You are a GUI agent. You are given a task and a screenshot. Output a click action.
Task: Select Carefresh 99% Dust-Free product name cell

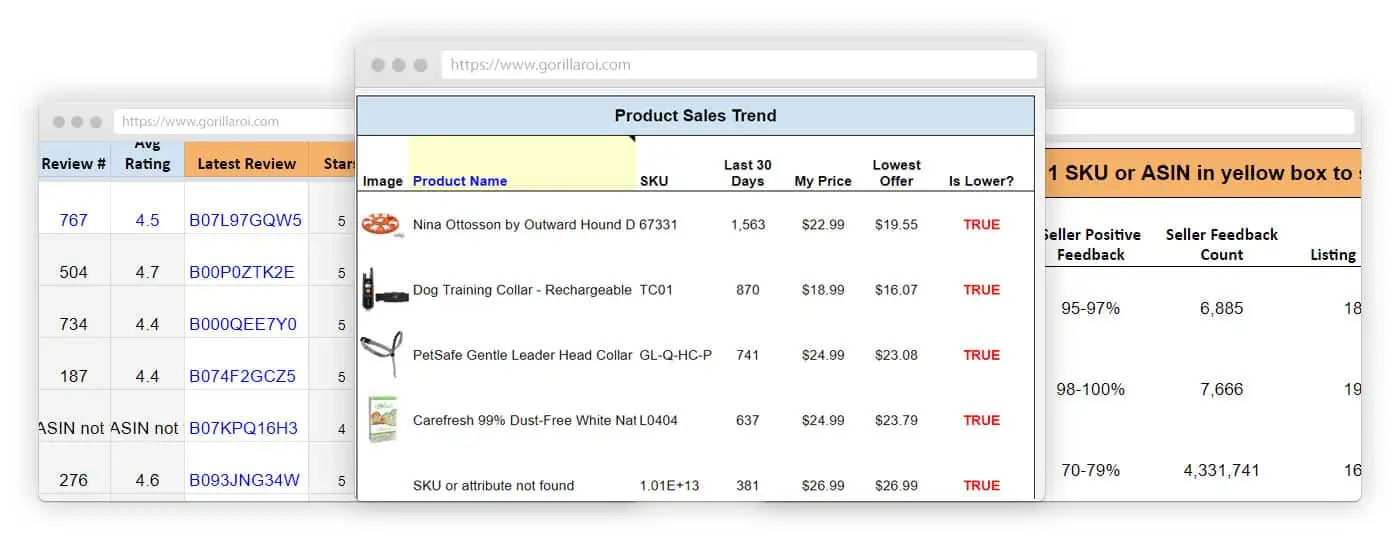coord(524,420)
